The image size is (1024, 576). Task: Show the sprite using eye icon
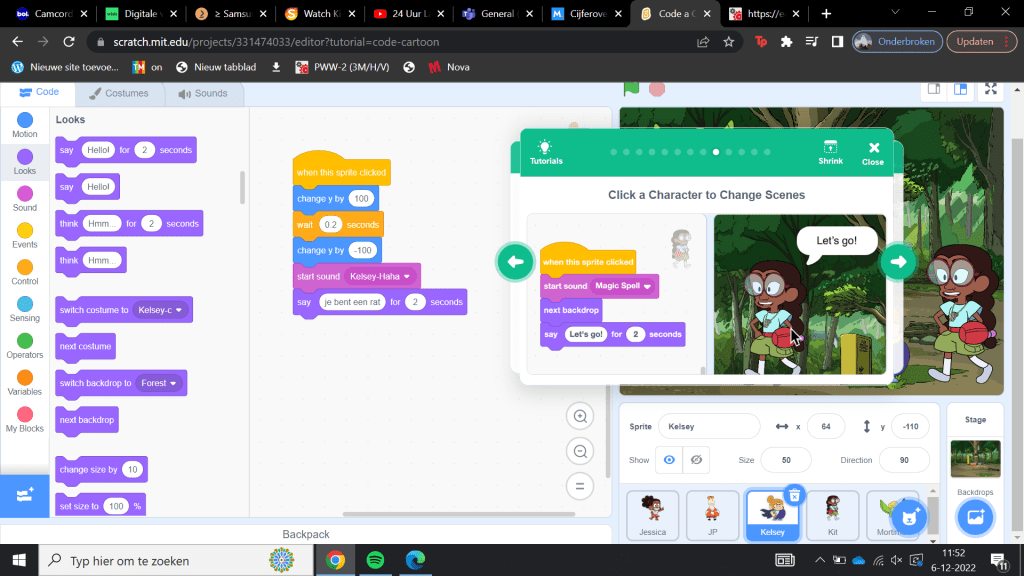click(669, 460)
